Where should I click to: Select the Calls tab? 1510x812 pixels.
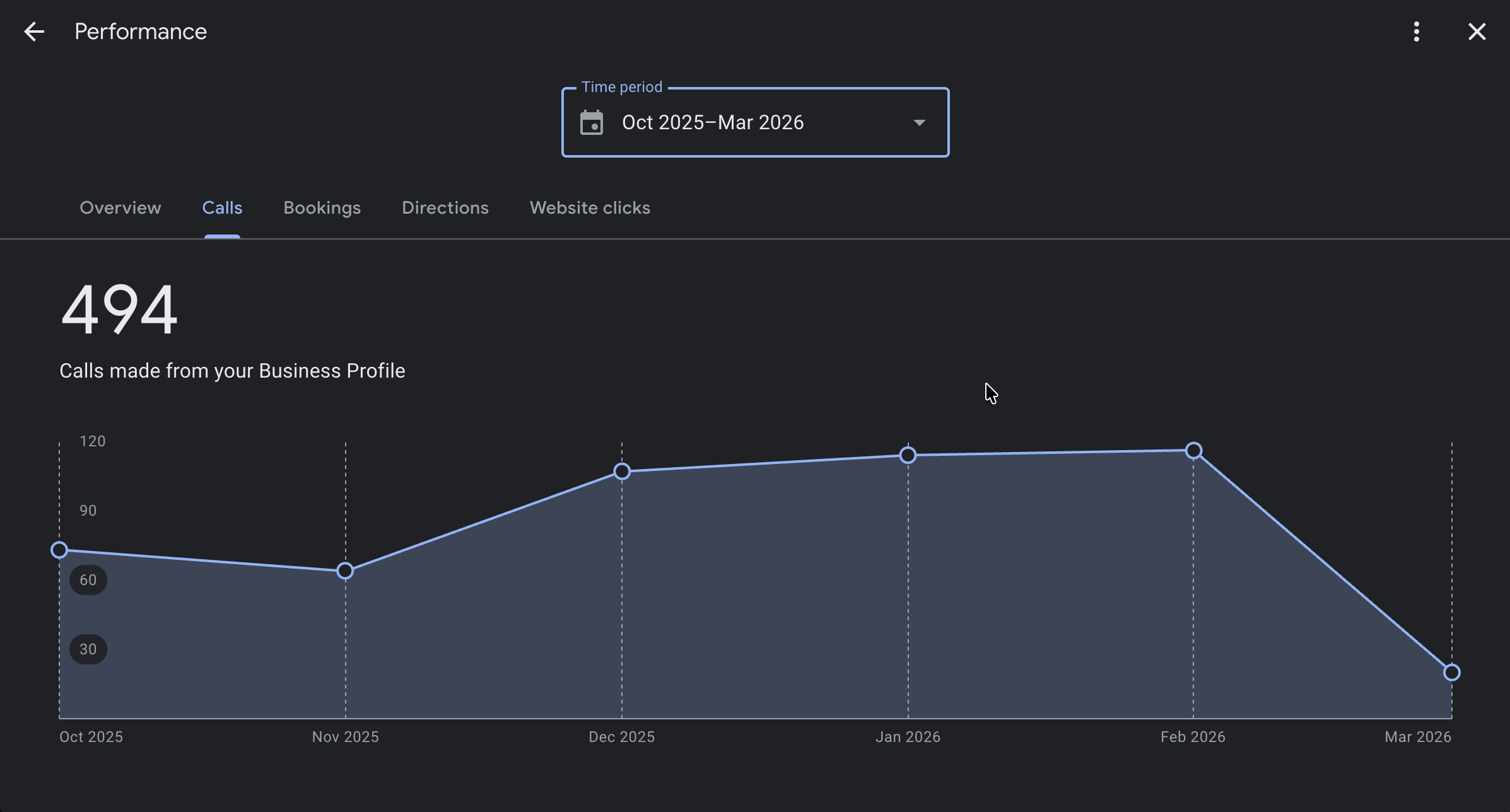click(x=222, y=208)
